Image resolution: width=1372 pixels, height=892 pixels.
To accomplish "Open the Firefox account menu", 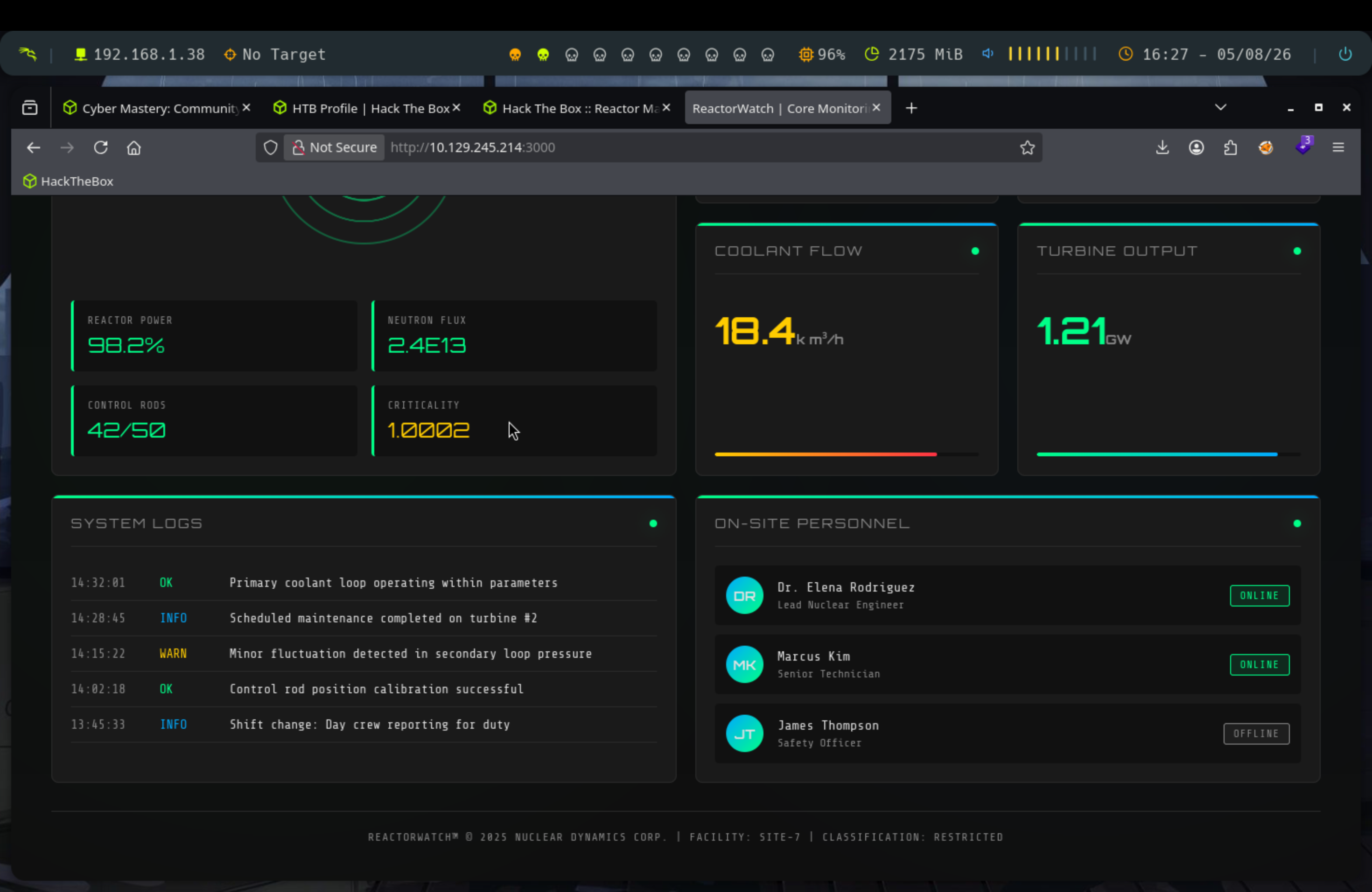I will [1197, 147].
